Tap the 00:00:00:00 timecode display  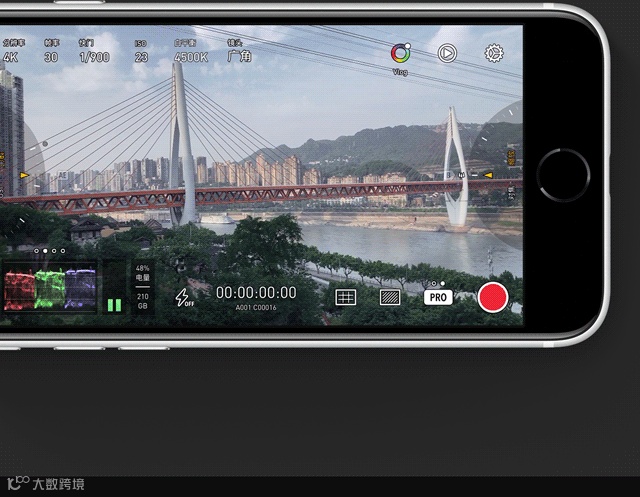pyautogui.click(x=256, y=293)
